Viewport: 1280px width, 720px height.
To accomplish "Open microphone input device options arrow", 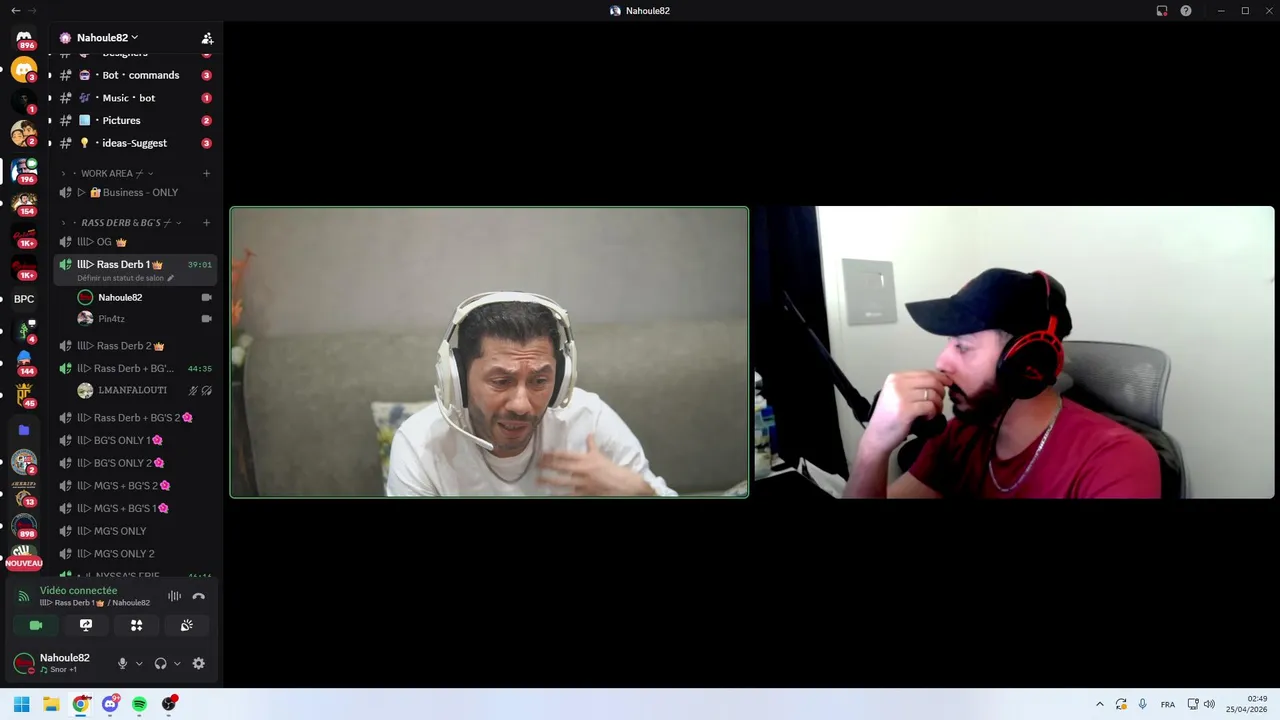I will pos(139,663).
